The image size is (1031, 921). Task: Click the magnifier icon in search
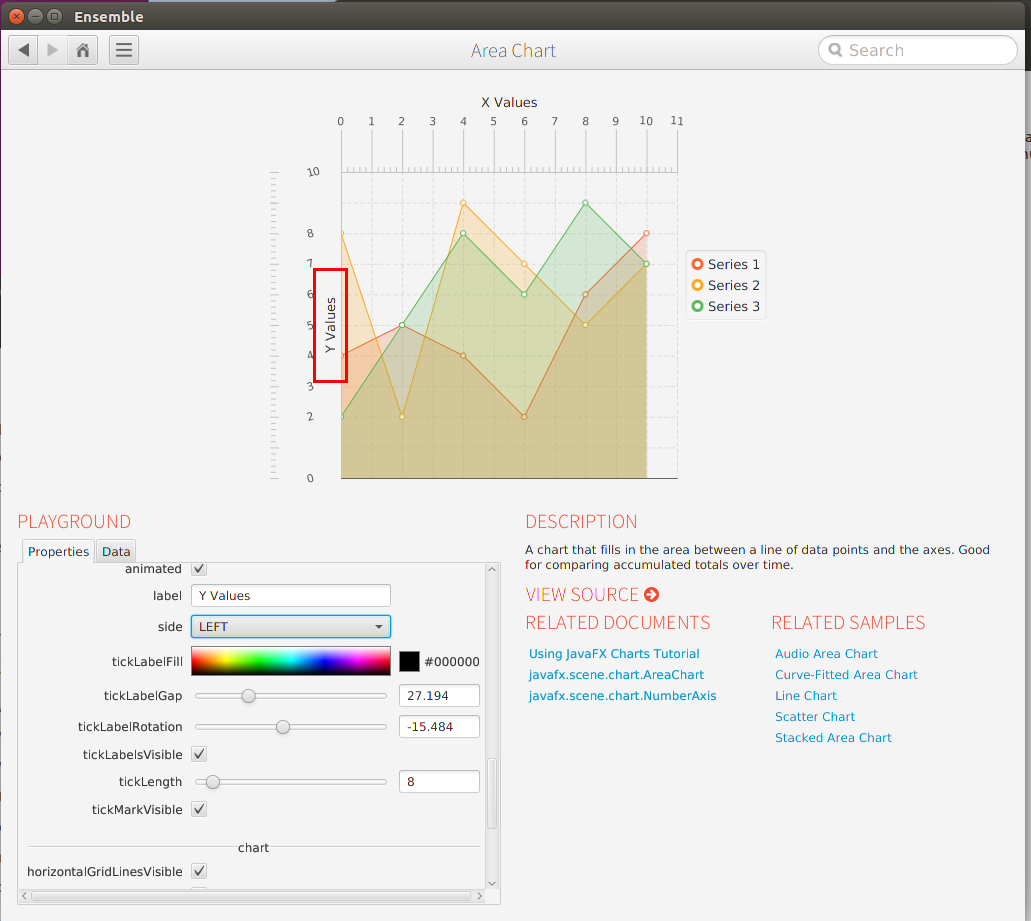pyautogui.click(x=836, y=50)
